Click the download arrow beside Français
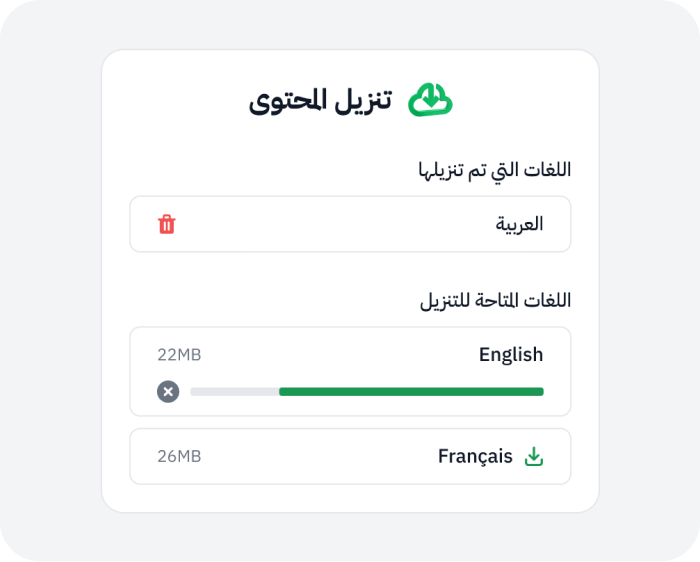Image resolution: width=700 pixels, height=562 pixels. click(x=534, y=457)
